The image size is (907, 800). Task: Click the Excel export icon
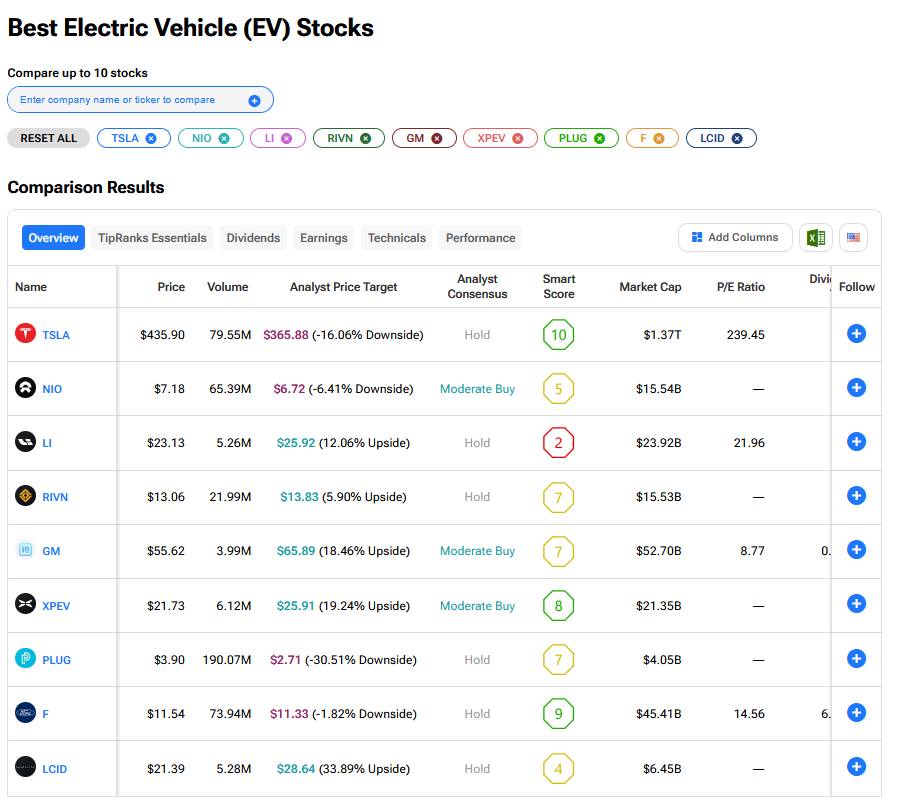click(x=816, y=238)
